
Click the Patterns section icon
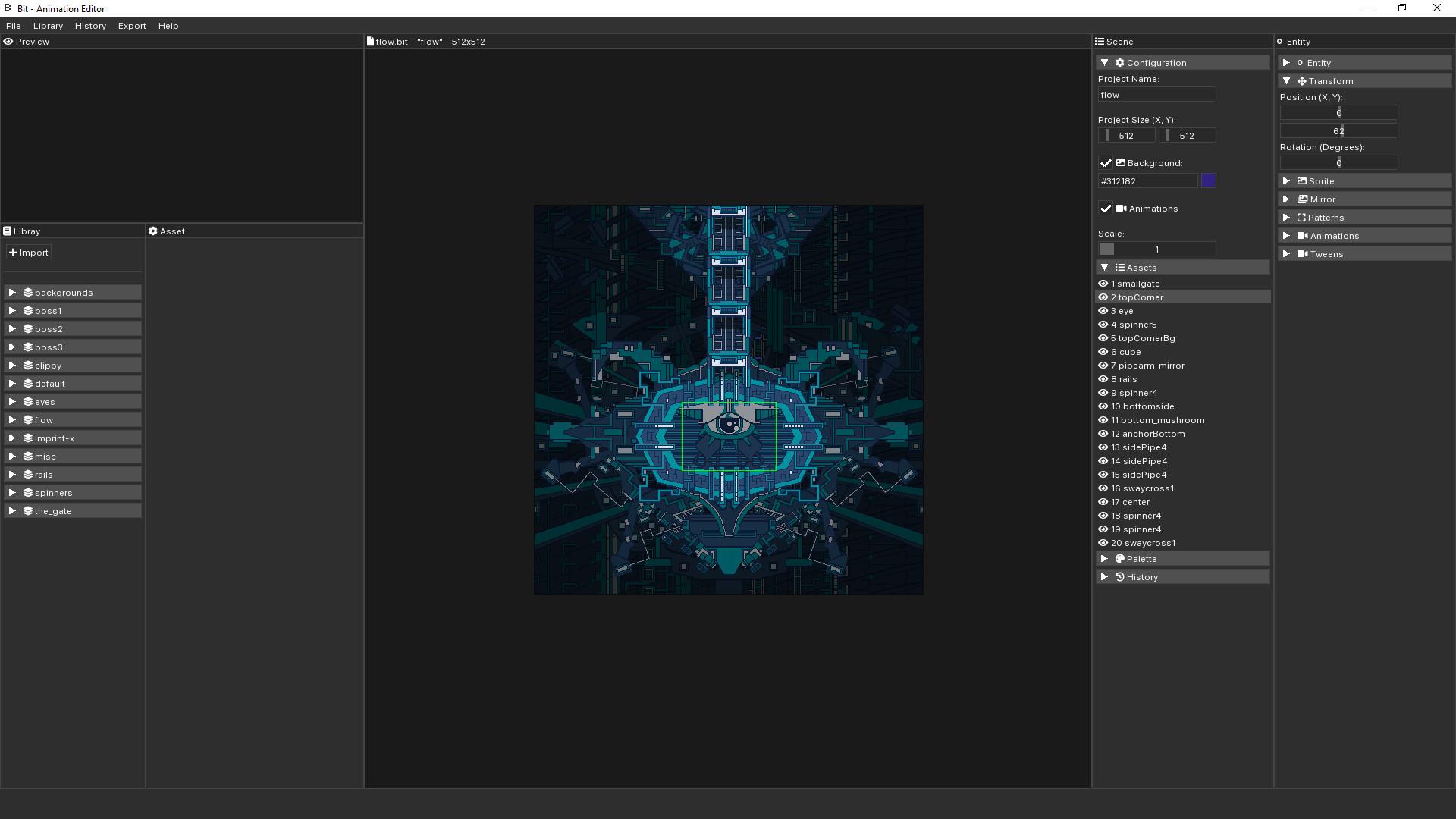1301,217
